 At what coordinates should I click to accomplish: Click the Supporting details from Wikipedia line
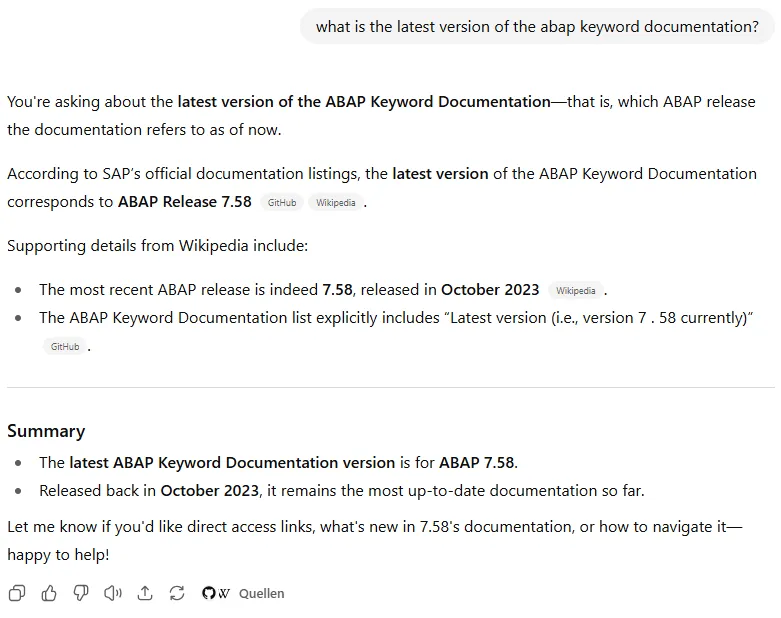(x=158, y=245)
